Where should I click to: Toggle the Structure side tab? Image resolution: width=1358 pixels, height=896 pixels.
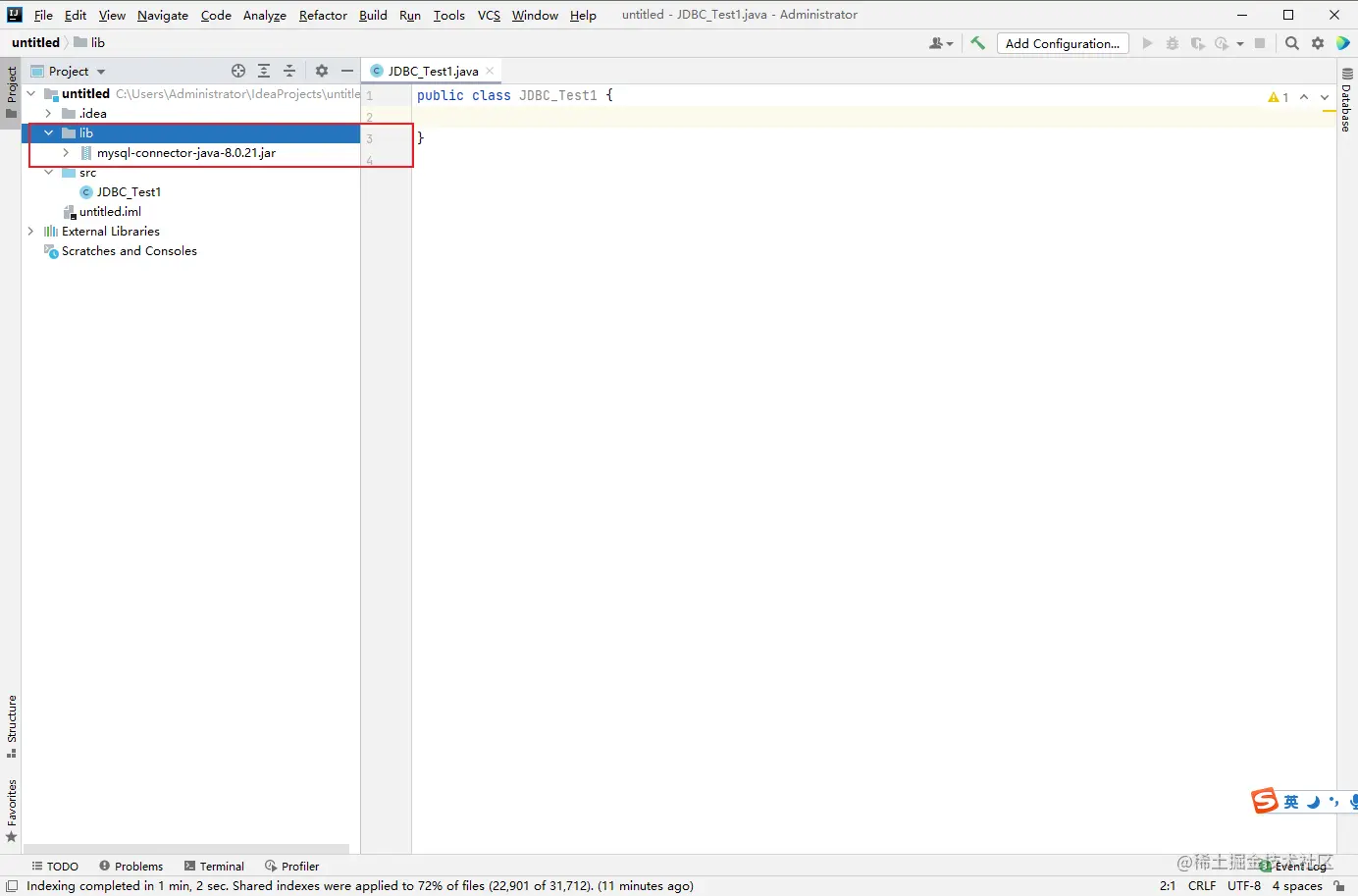11,727
